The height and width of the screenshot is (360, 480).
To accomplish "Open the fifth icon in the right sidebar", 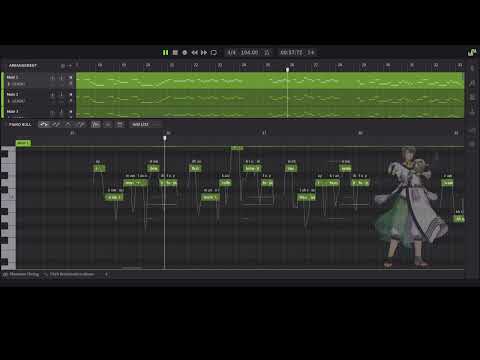I will [x=472, y=132].
